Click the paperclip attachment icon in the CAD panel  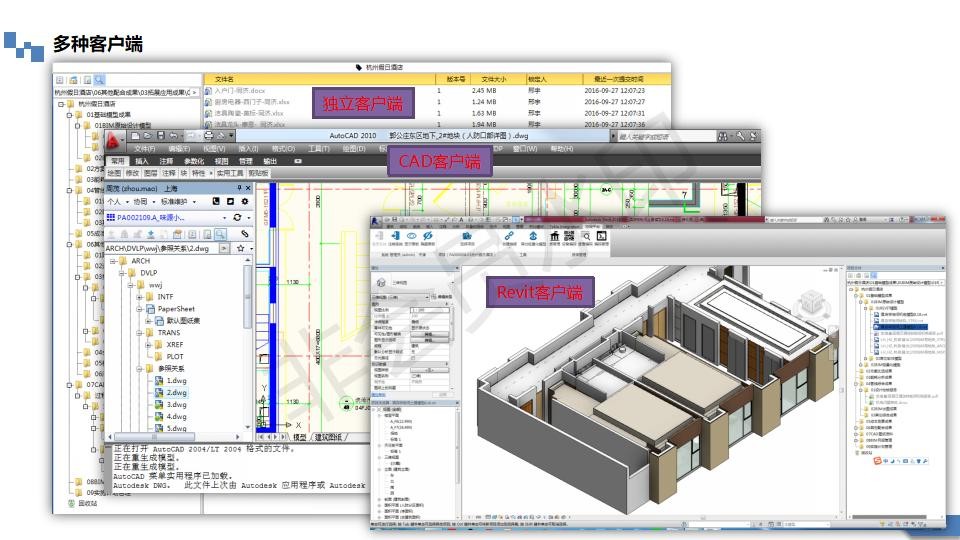click(x=244, y=234)
